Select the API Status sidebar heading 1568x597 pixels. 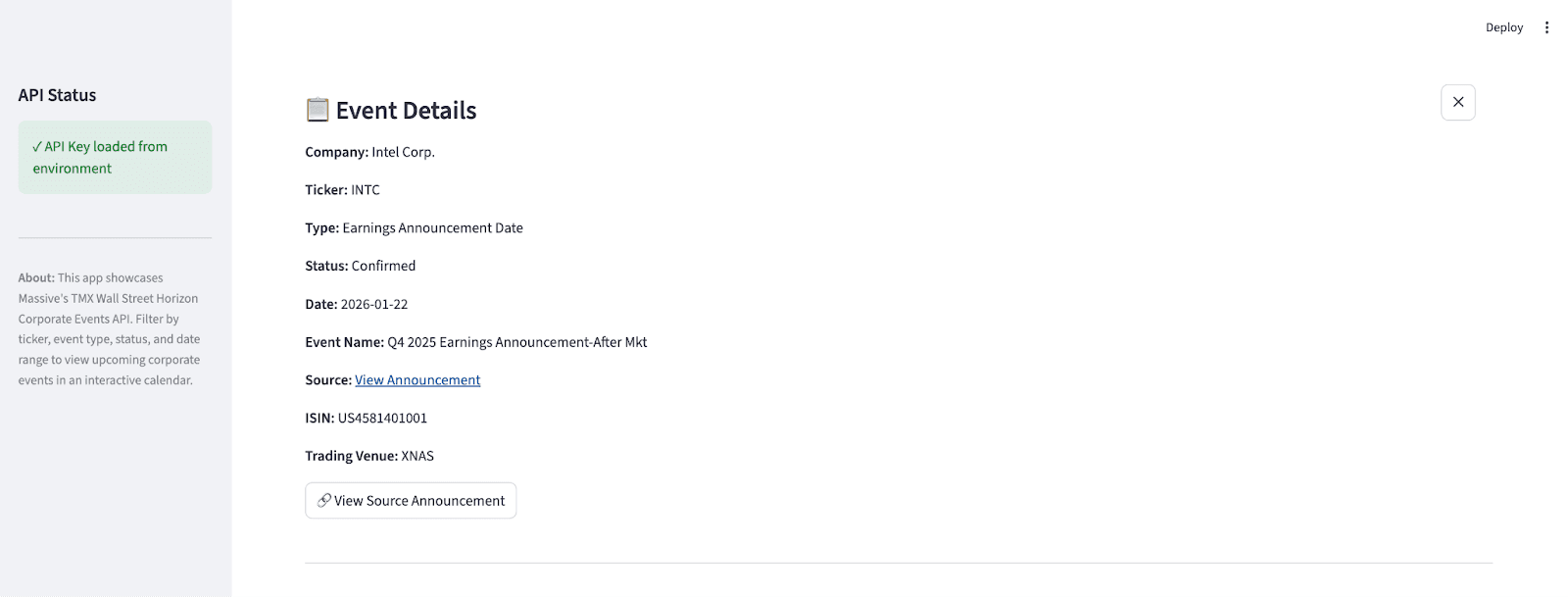click(x=57, y=95)
